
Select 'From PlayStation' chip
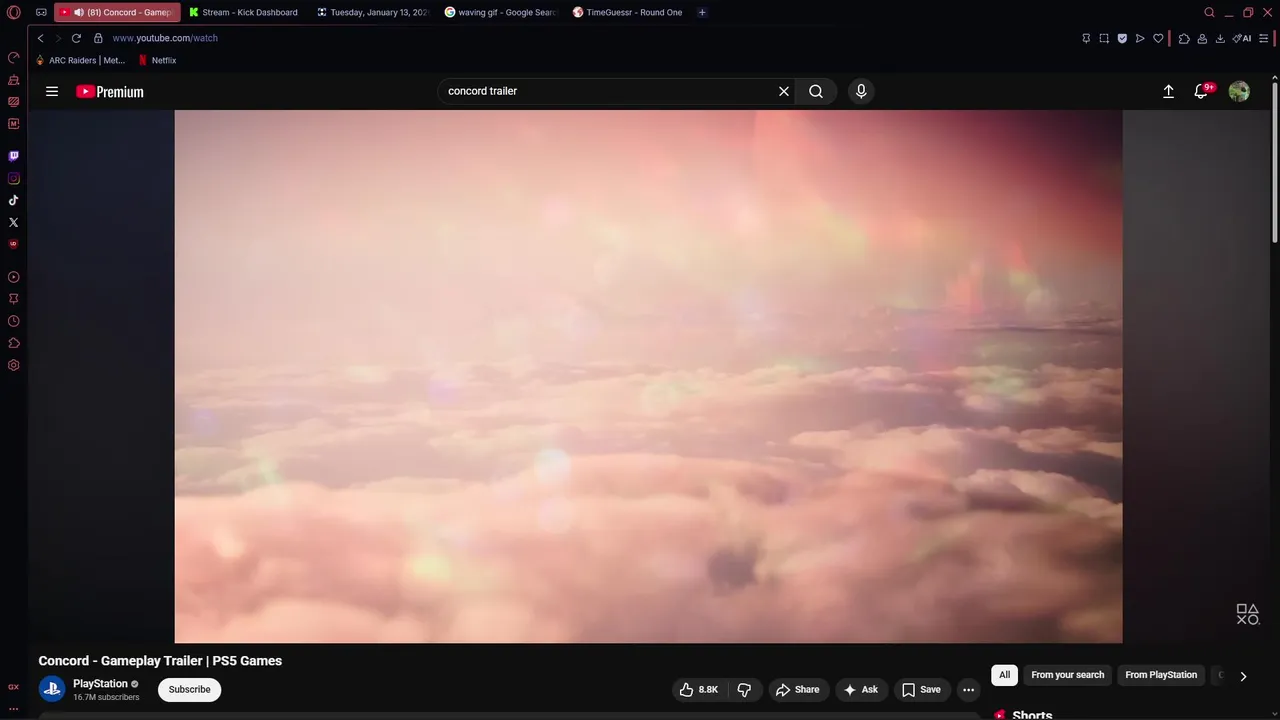(1161, 675)
